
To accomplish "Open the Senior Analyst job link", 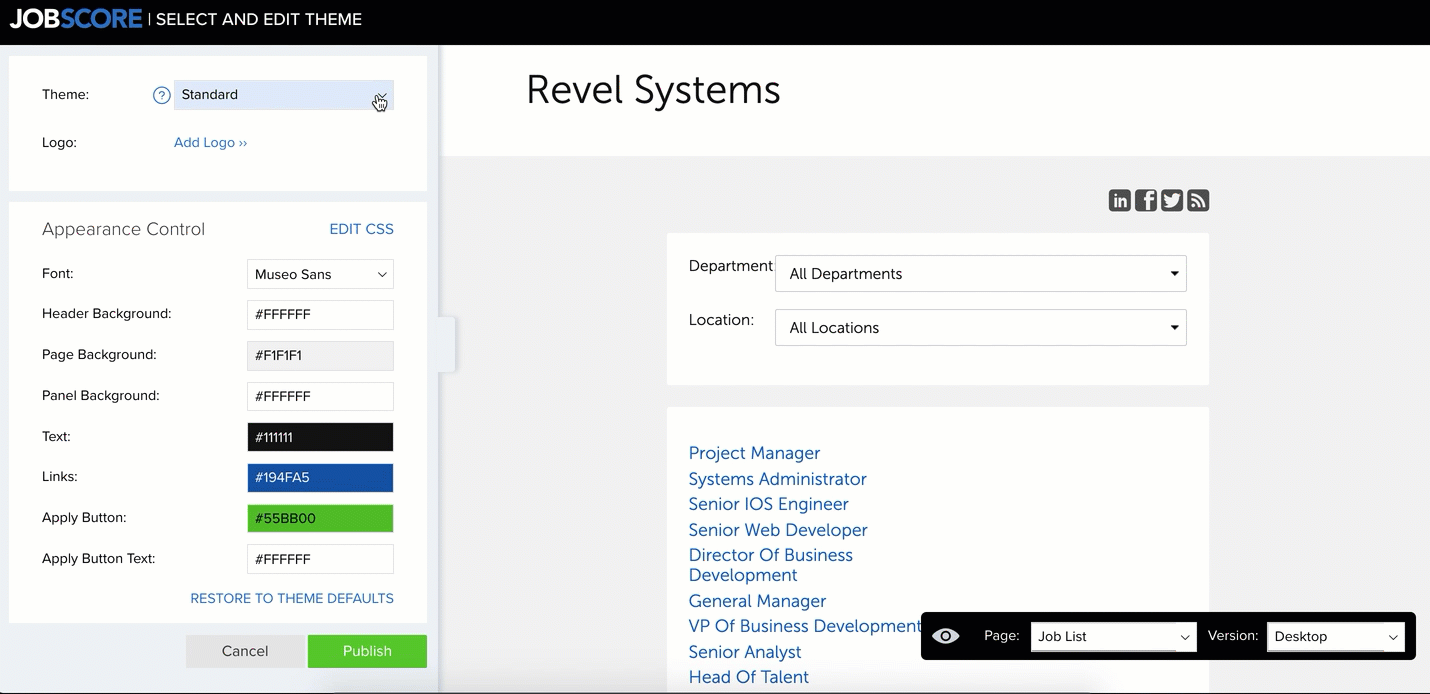I will coord(745,652).
